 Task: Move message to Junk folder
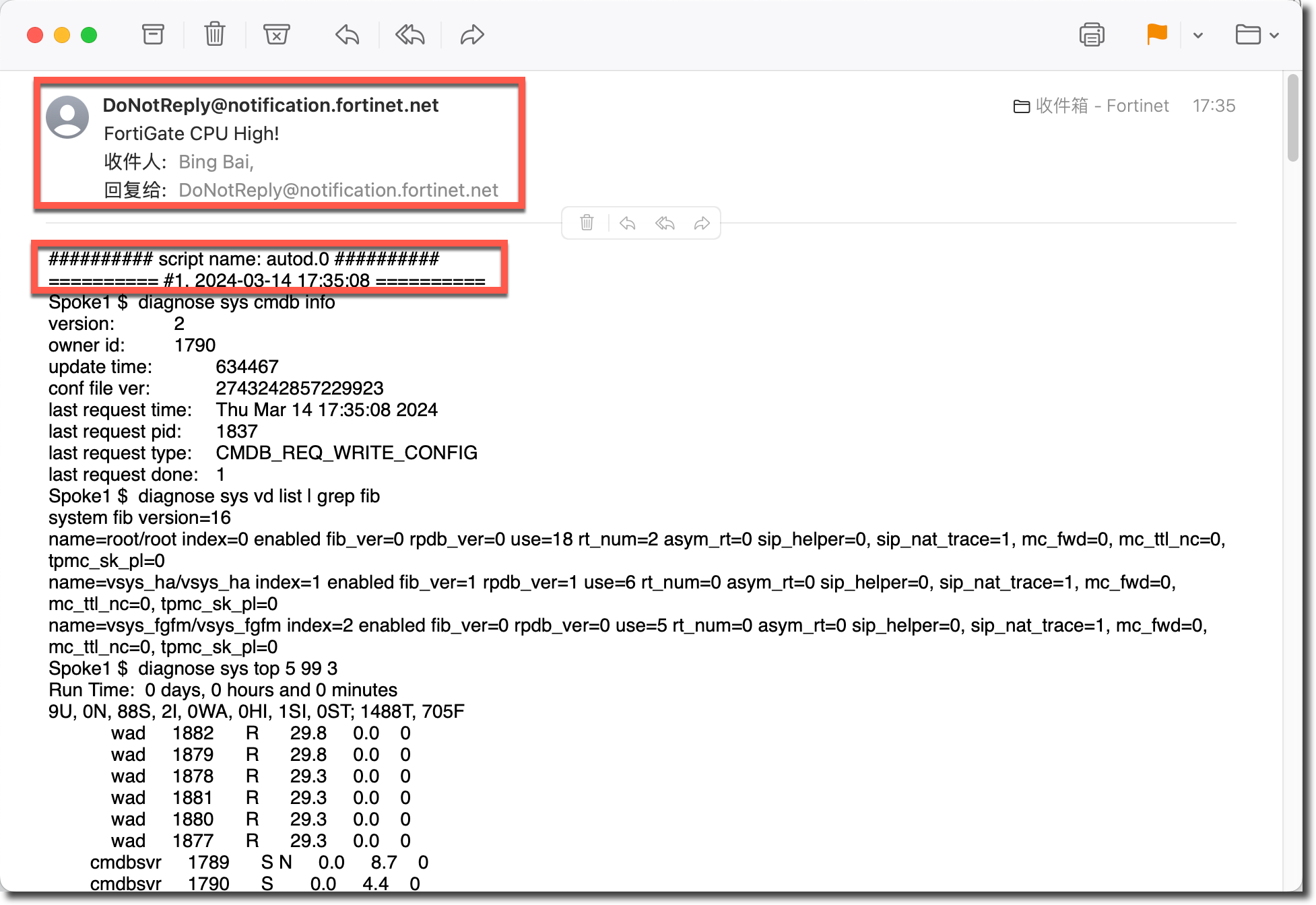click(276, 34)
